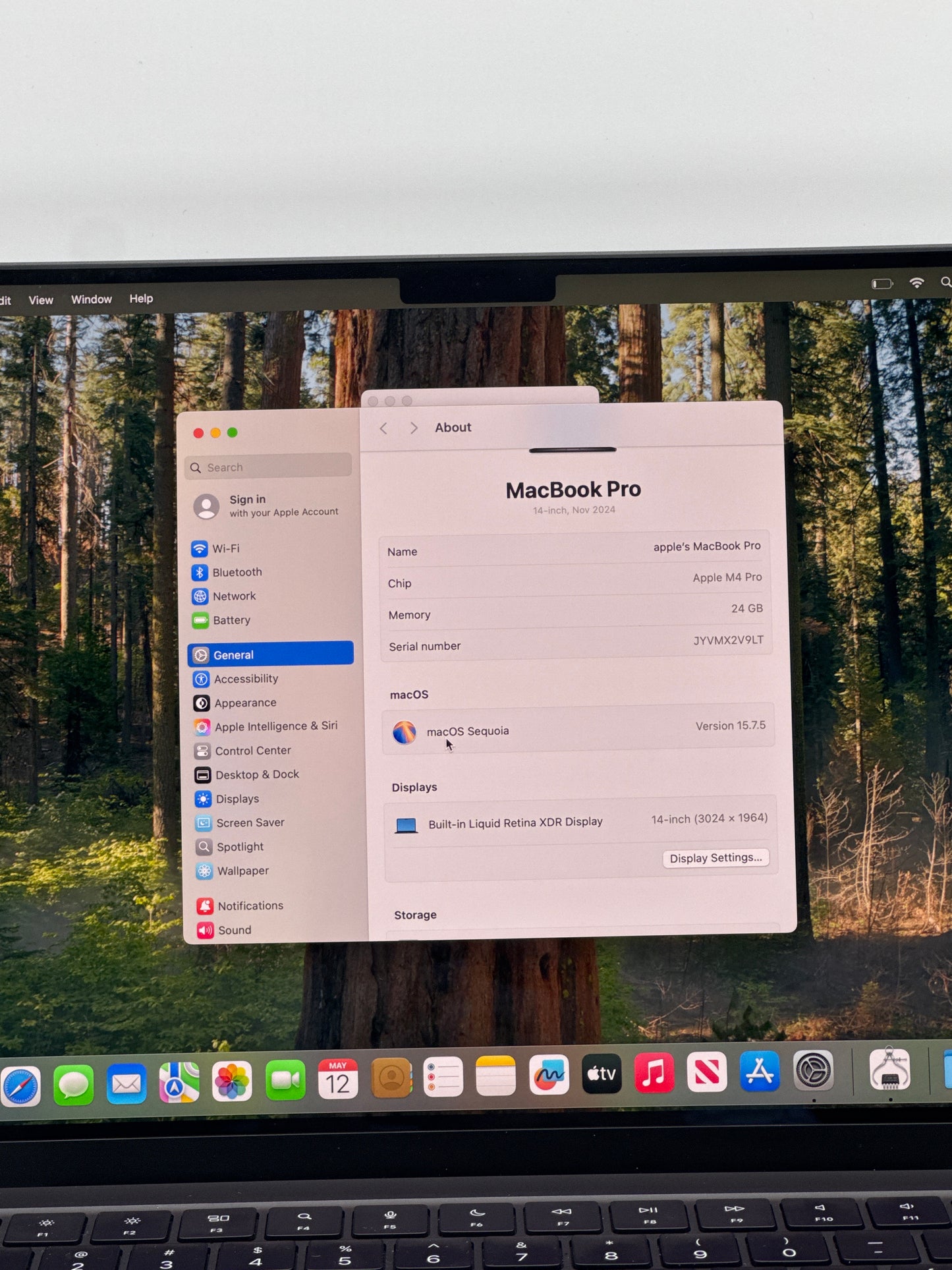
Task: Open the Help menu
Action: click(x=141, y=299)
